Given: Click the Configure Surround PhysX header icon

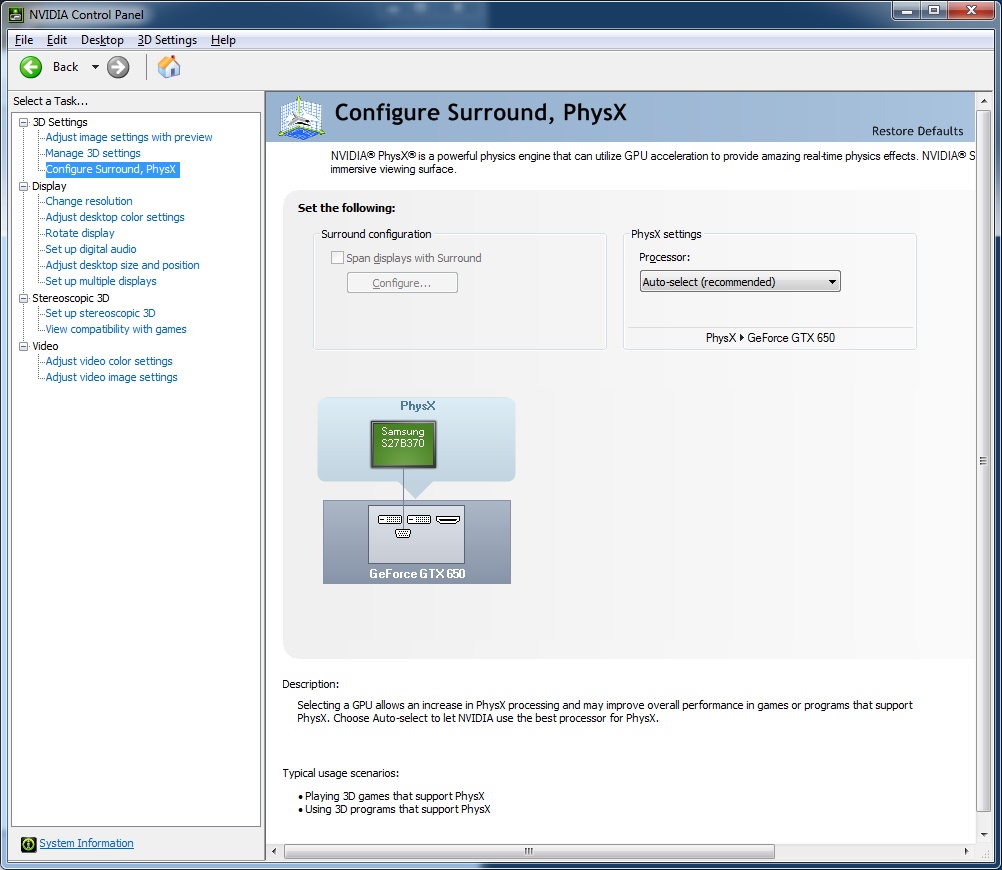Looking at the screenshot, I should (x=301, y=117).
